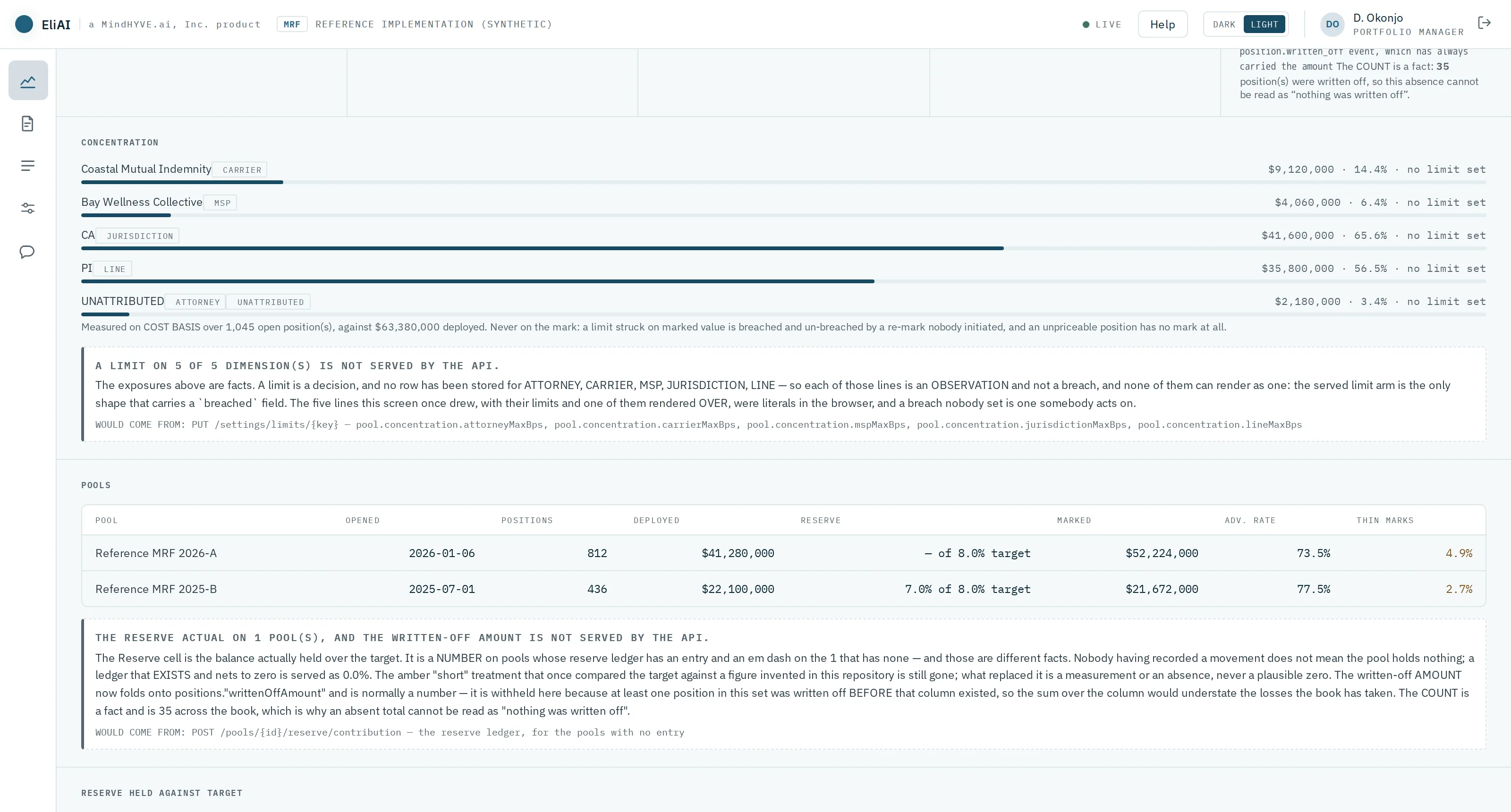
Task: Switch theme to DARK
Action: coord(1223,24)
